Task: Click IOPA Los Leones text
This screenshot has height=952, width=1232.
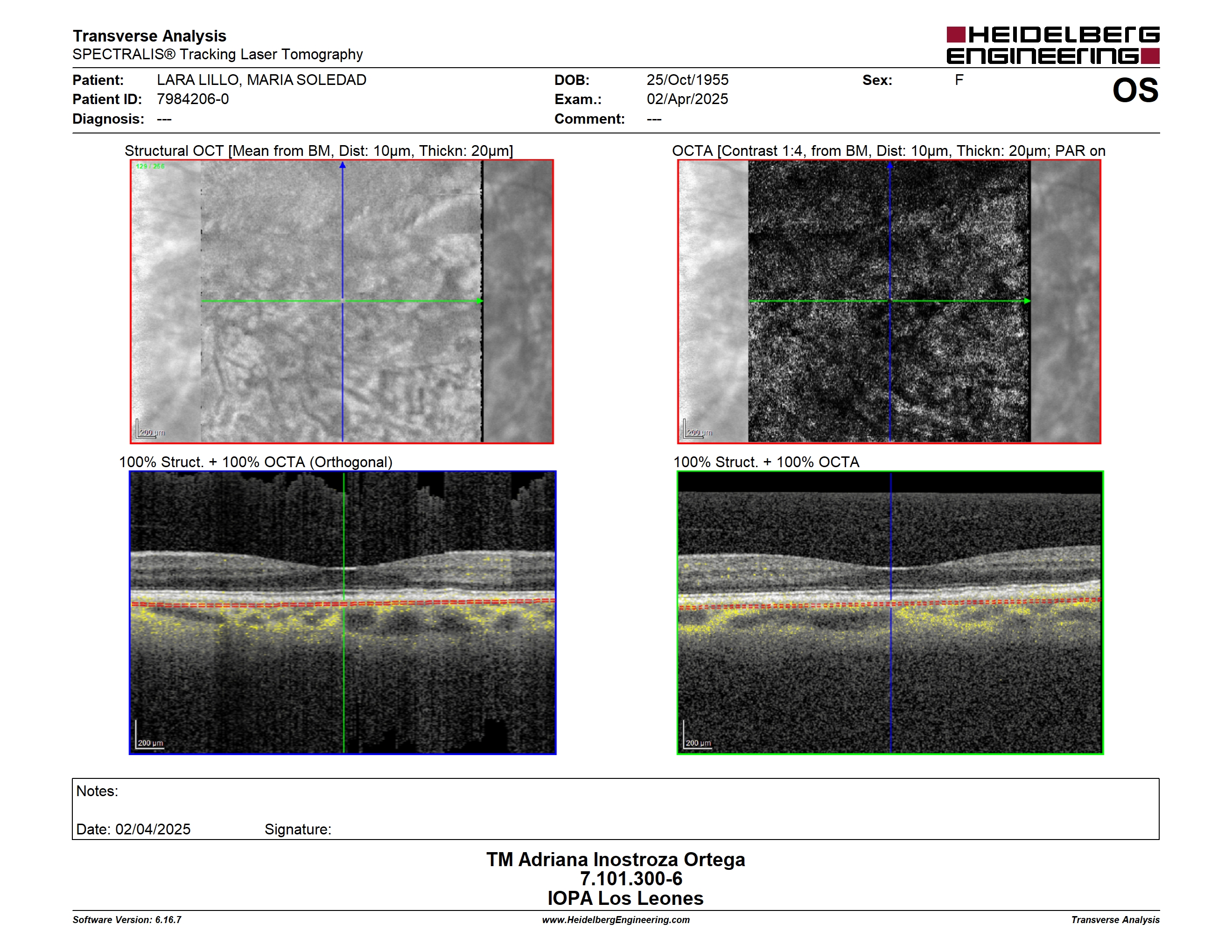Action: (625, 898)
